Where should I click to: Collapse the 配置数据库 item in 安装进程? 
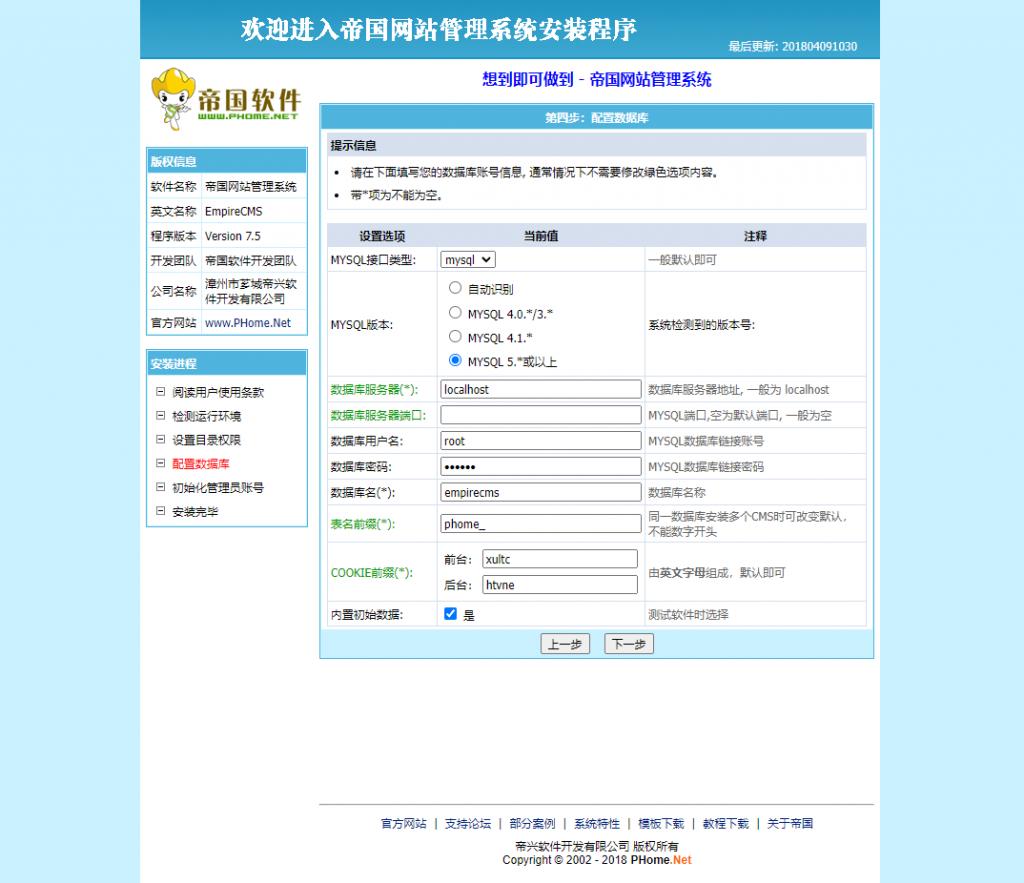[x=160, y=464]
